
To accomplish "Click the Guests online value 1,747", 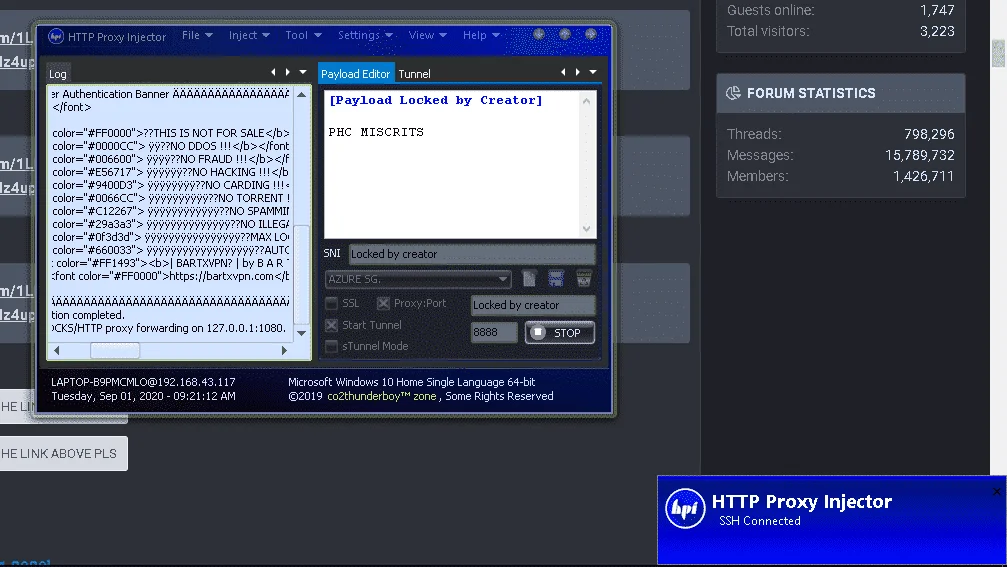I will (x=937, y=10).
